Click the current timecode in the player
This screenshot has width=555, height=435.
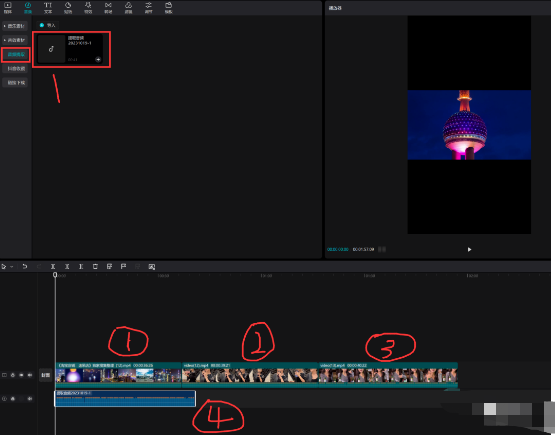[338, 250]
